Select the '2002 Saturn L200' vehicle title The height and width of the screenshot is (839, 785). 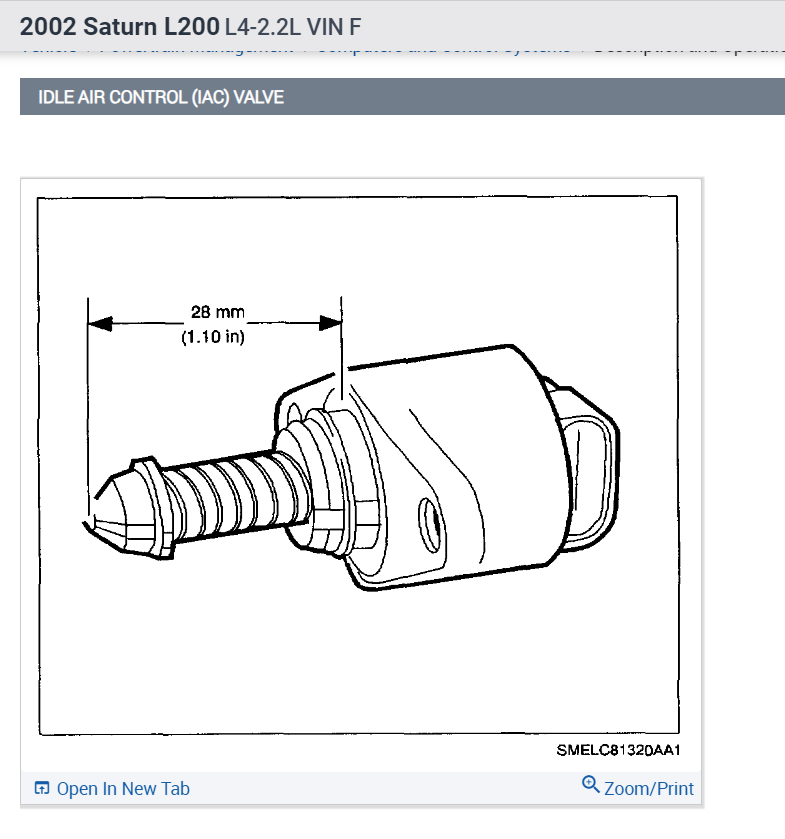(120, 27)
